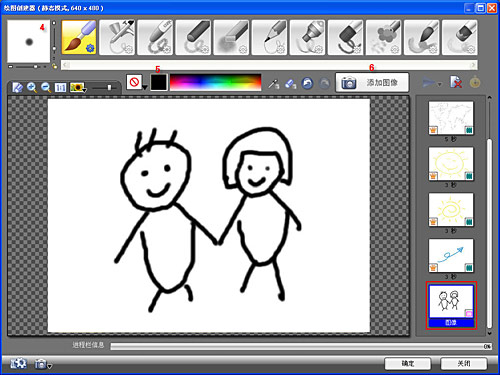Click brush list left scroll arrow

(x=66, y=65)
